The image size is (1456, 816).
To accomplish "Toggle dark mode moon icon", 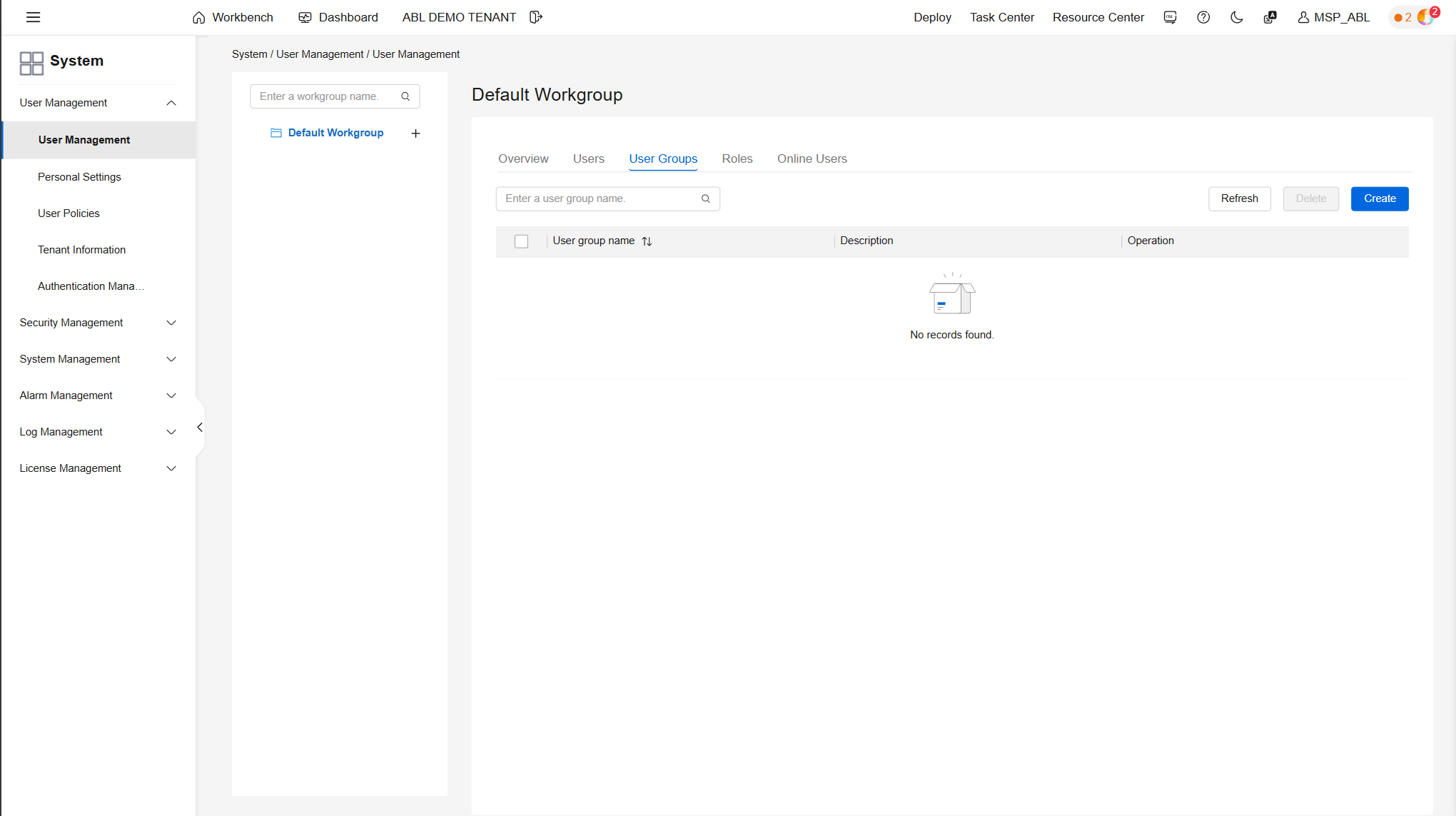I will pyautogui.click(x=1237, y=17).
